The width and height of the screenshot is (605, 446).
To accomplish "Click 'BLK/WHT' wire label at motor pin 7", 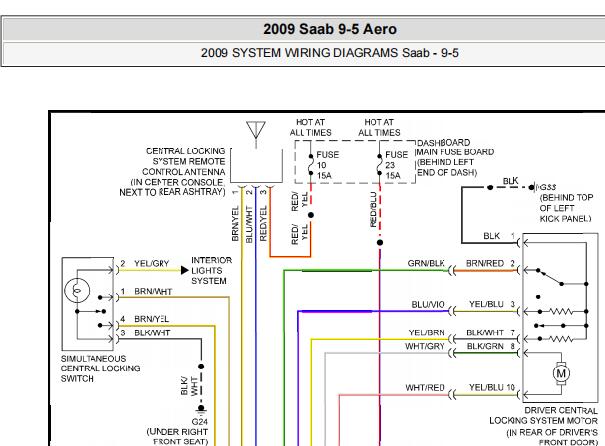I will point(485,333).
